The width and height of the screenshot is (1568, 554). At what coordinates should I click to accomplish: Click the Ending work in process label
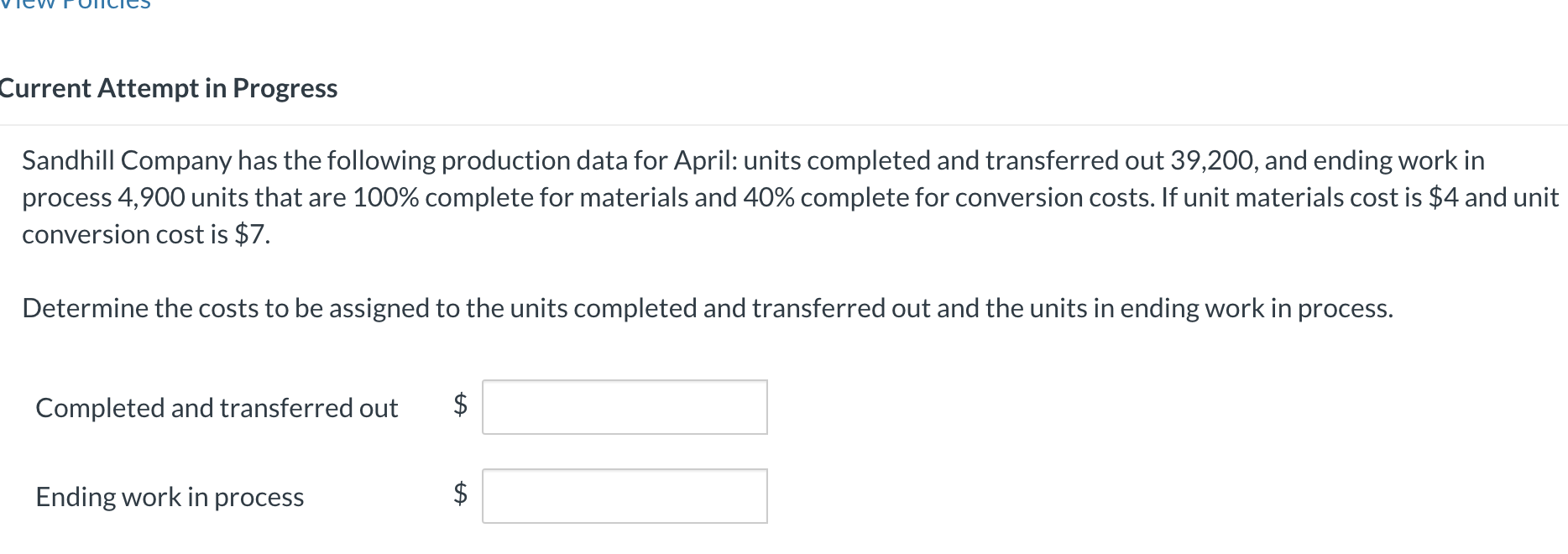coord(170,497)
